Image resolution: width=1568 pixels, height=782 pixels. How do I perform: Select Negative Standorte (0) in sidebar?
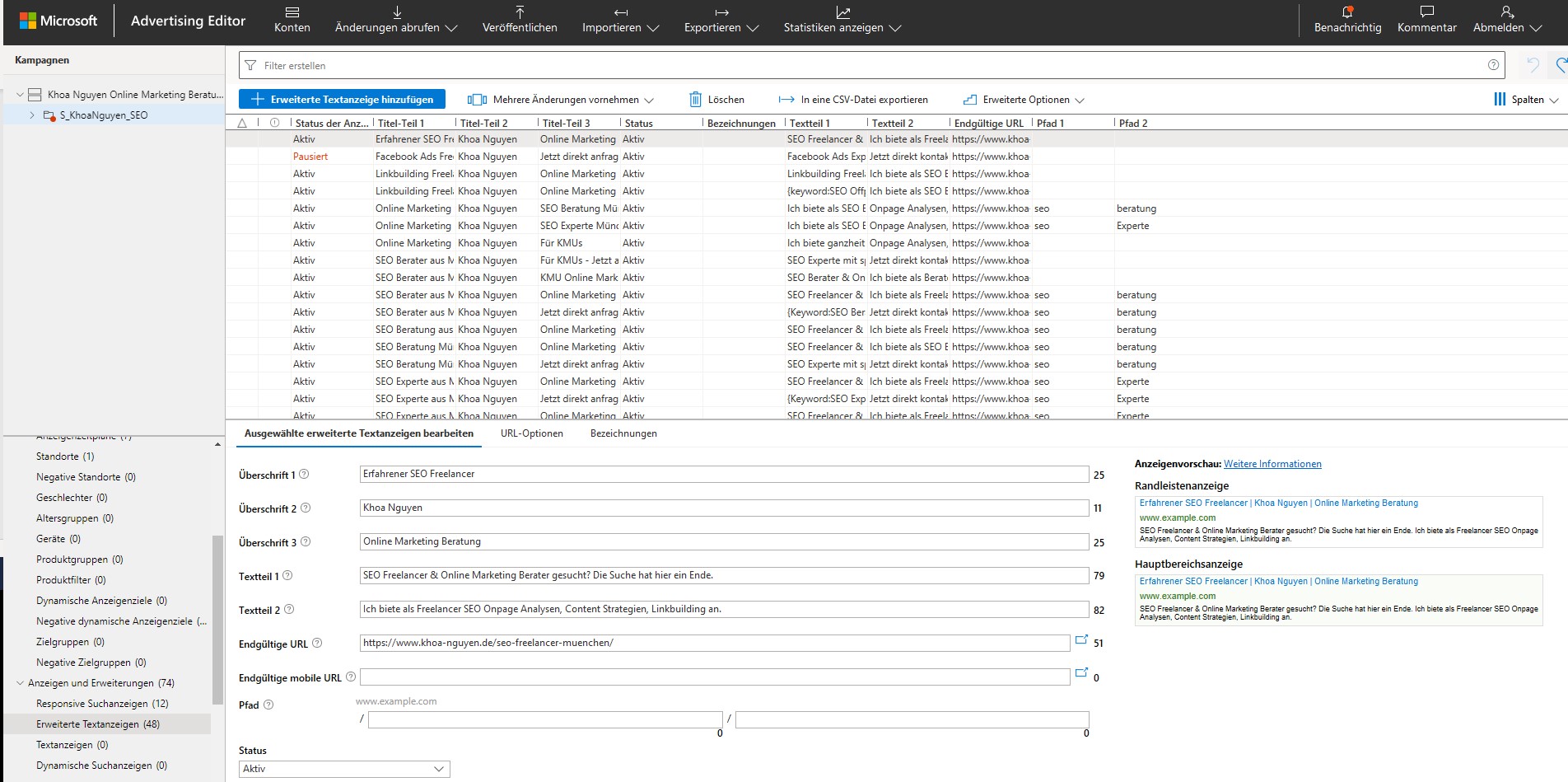click(86, 477)
